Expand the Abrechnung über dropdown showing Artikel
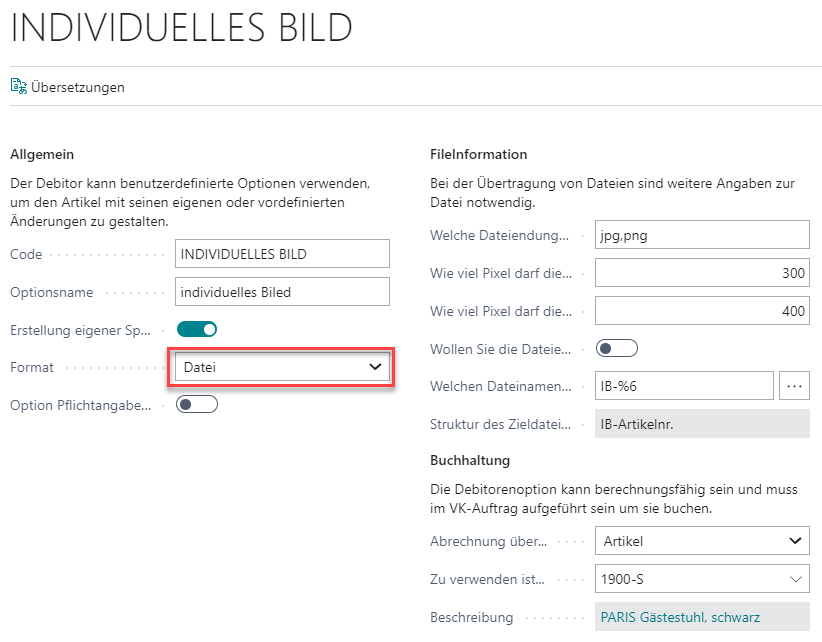Viewport: 822px width, 642px height. 702,540
